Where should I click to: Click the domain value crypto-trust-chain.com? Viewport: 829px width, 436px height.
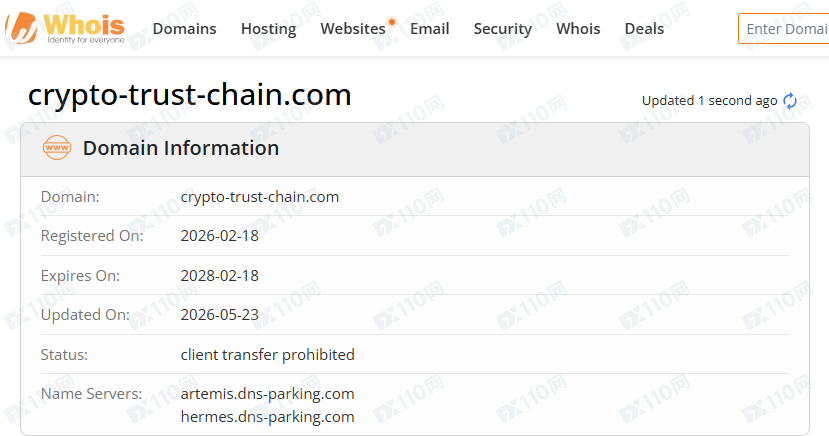(260, 197)
